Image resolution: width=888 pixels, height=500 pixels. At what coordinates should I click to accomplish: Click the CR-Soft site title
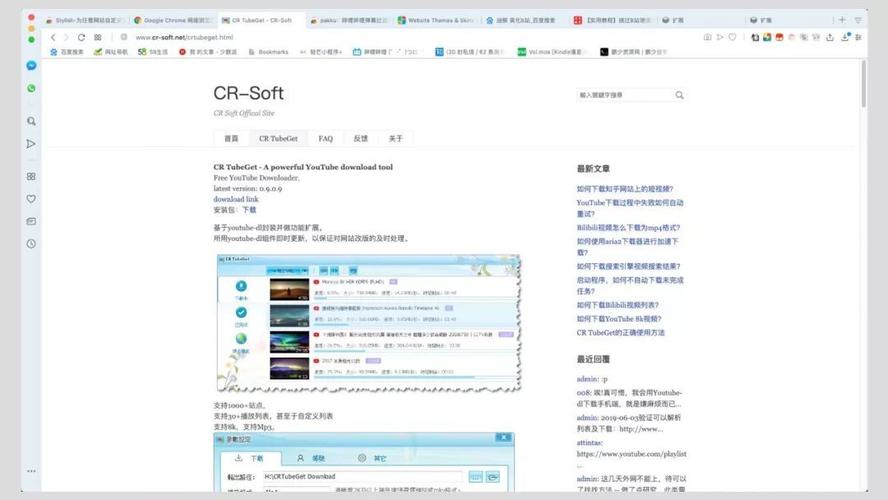(x=249, y=93)
